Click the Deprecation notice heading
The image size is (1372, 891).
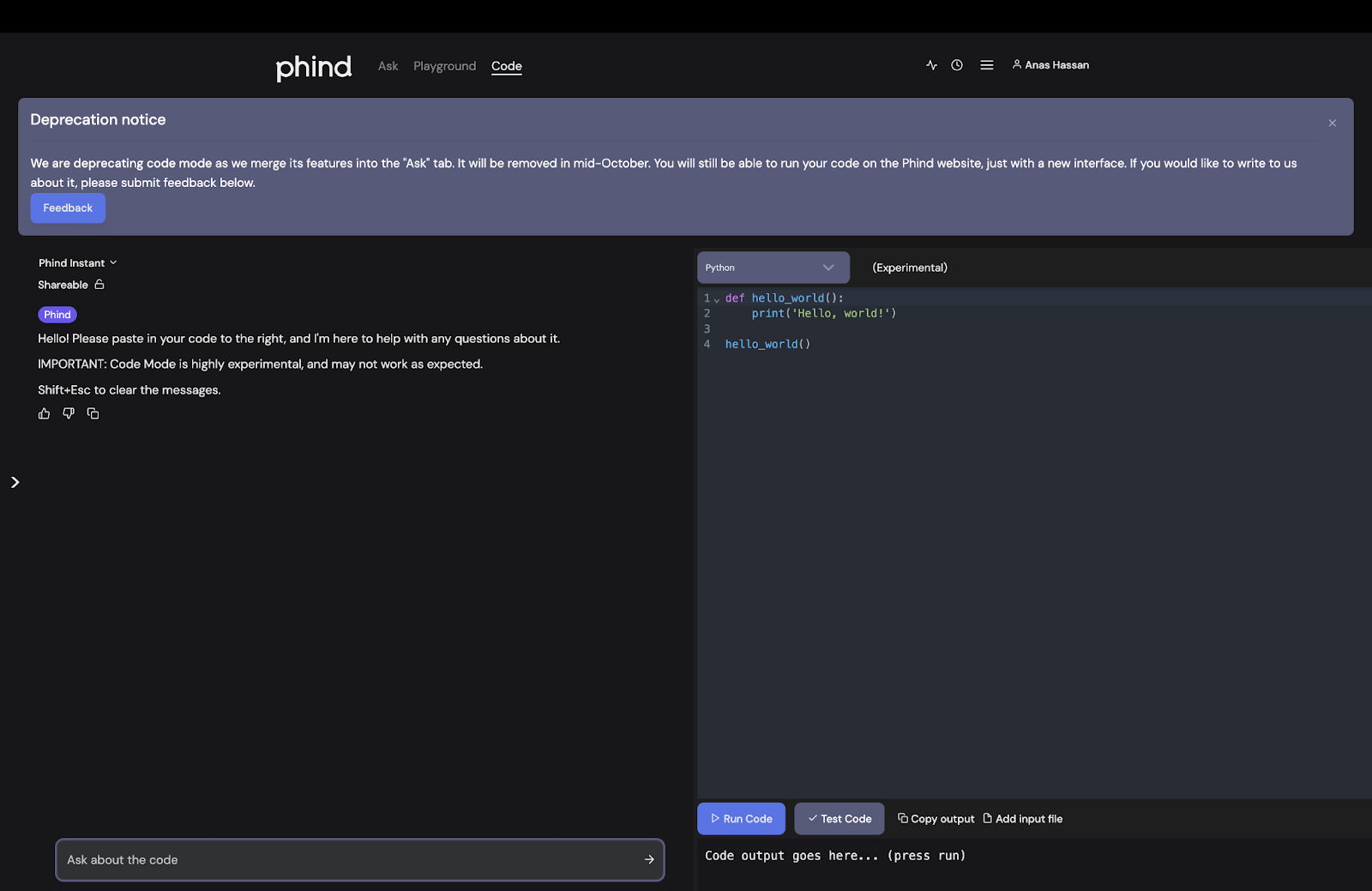[98, 120]
